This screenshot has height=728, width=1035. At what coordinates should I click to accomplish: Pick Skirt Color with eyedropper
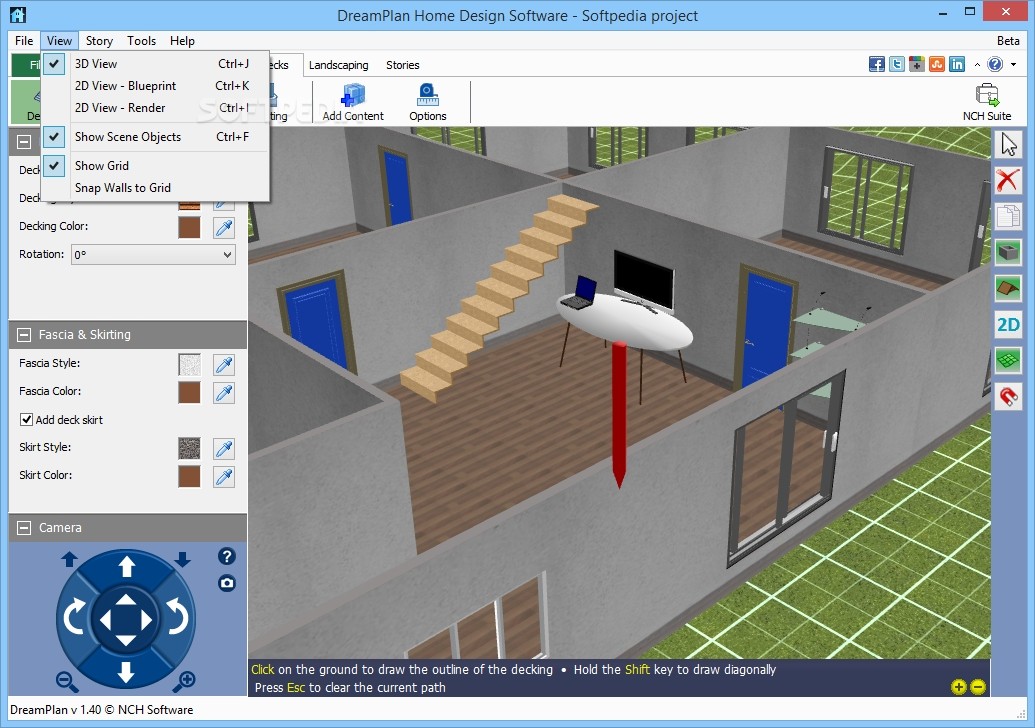coord(224,476)
